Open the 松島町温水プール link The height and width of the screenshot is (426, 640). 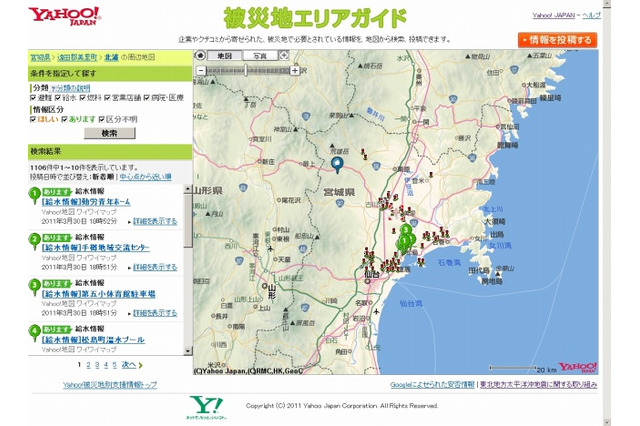[93, 339]
